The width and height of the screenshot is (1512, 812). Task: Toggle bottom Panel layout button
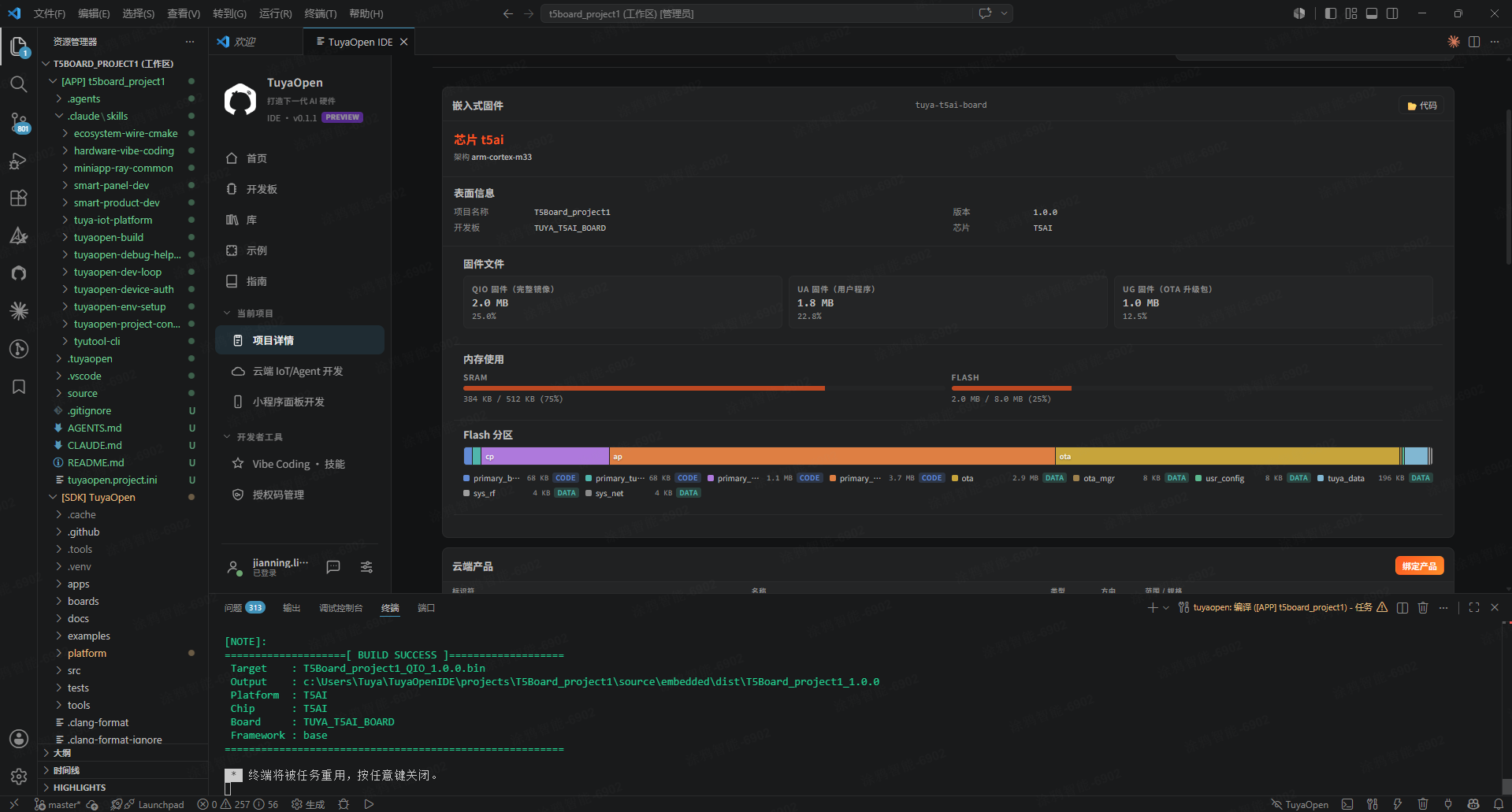[1372, 13]
